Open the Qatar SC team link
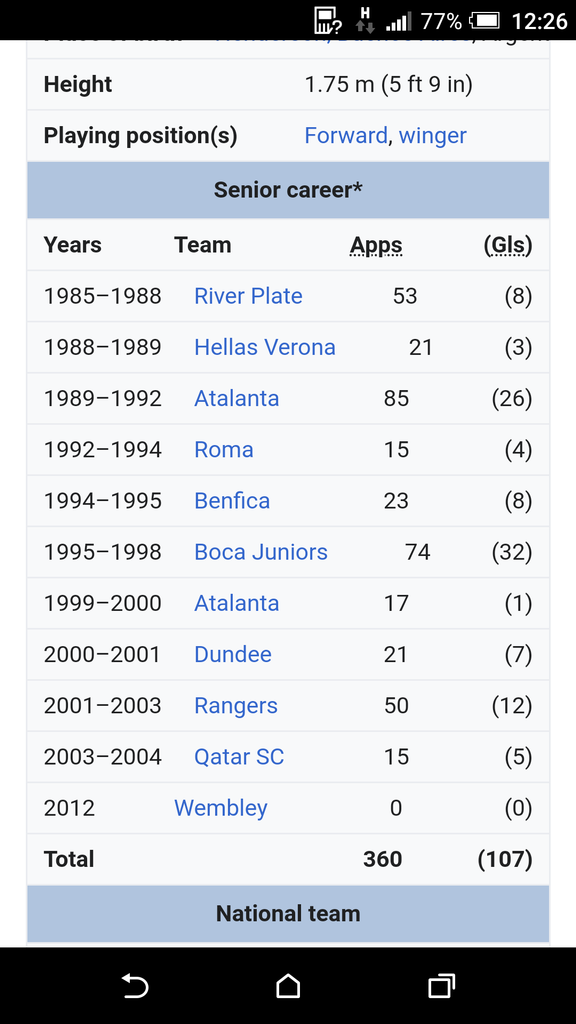This screenshot has width=576, height=1024. coord(239,757)
